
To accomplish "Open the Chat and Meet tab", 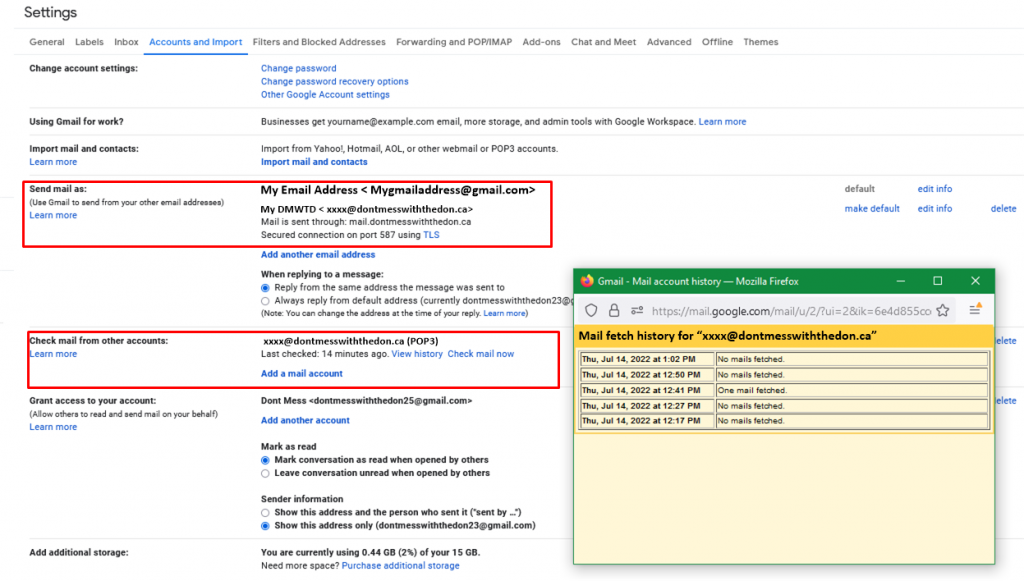I will (603, 42).
